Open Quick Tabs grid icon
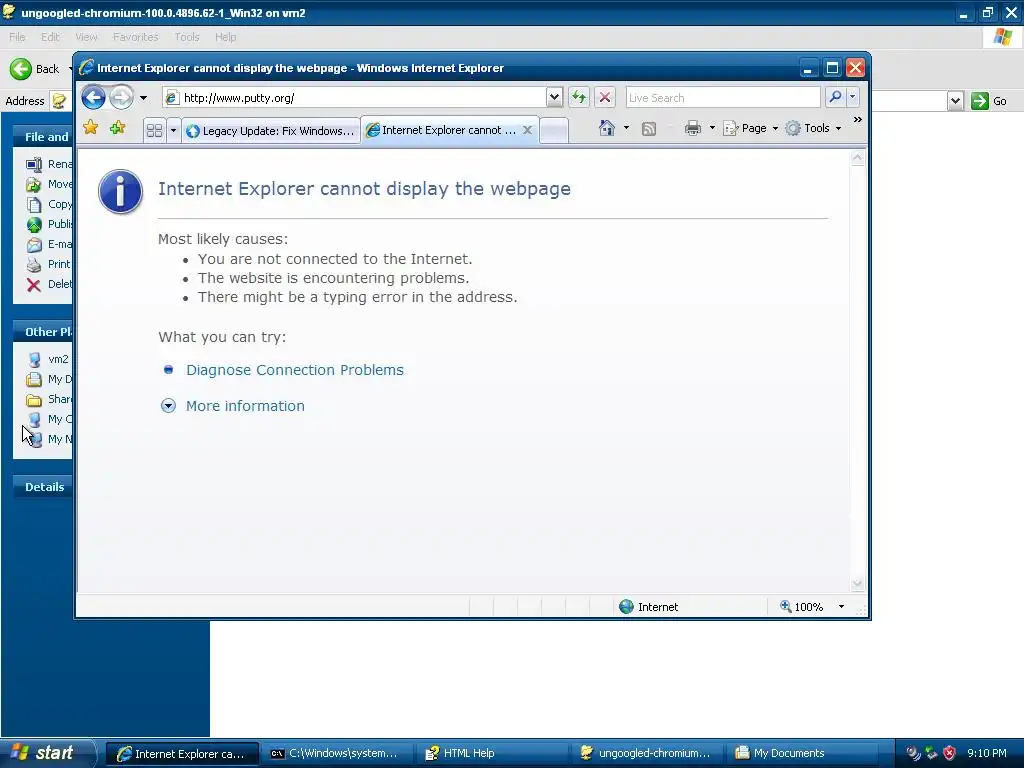This screenshot has width=1024, height=768. pyautogui.click(x=154, y=131)
